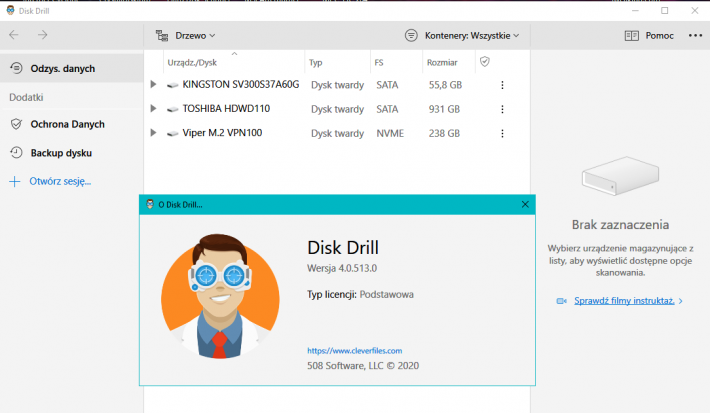
Task: Open Pomoc help panel
Action: point(659,35)
